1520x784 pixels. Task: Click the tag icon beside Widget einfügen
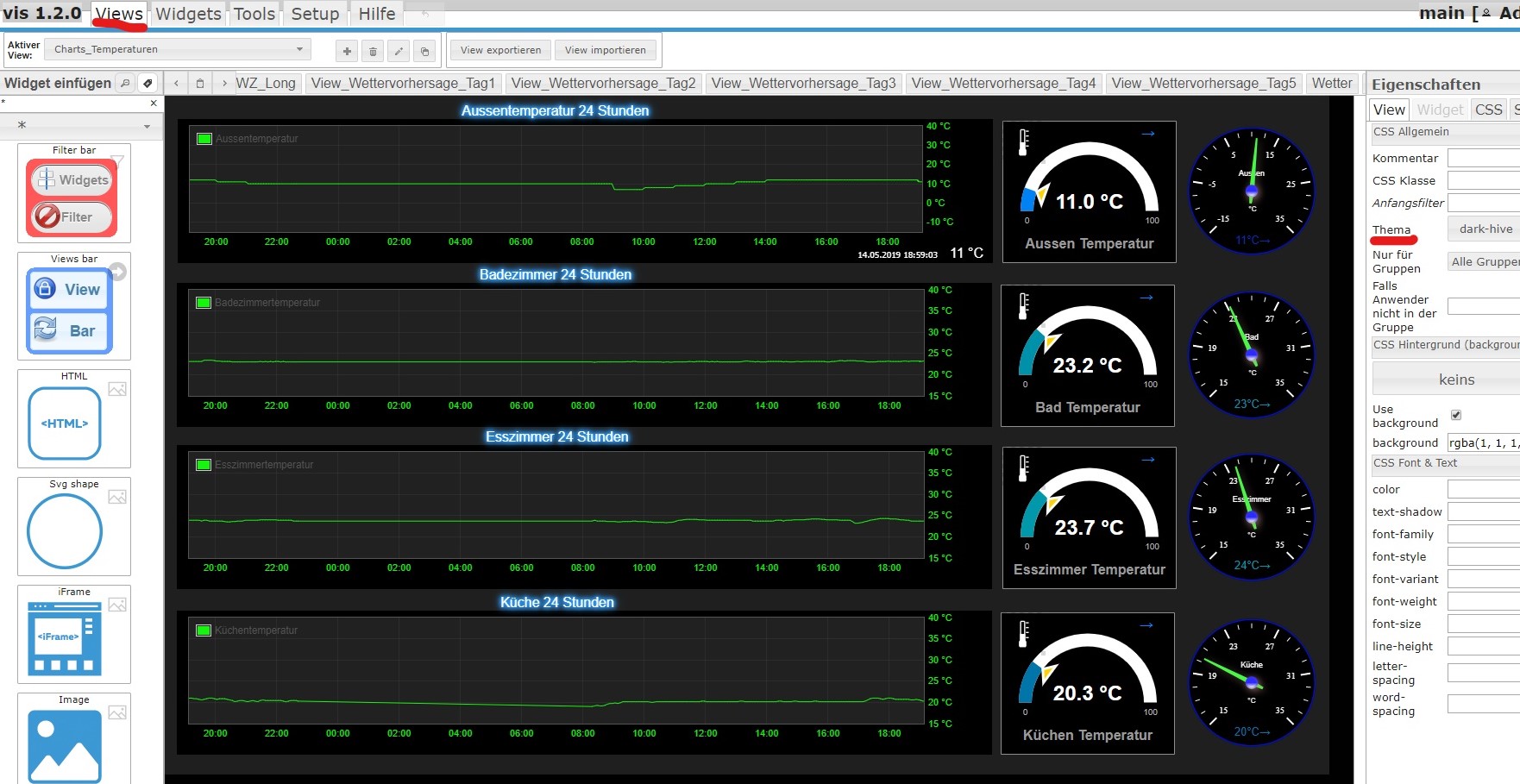tap(148, 84)
